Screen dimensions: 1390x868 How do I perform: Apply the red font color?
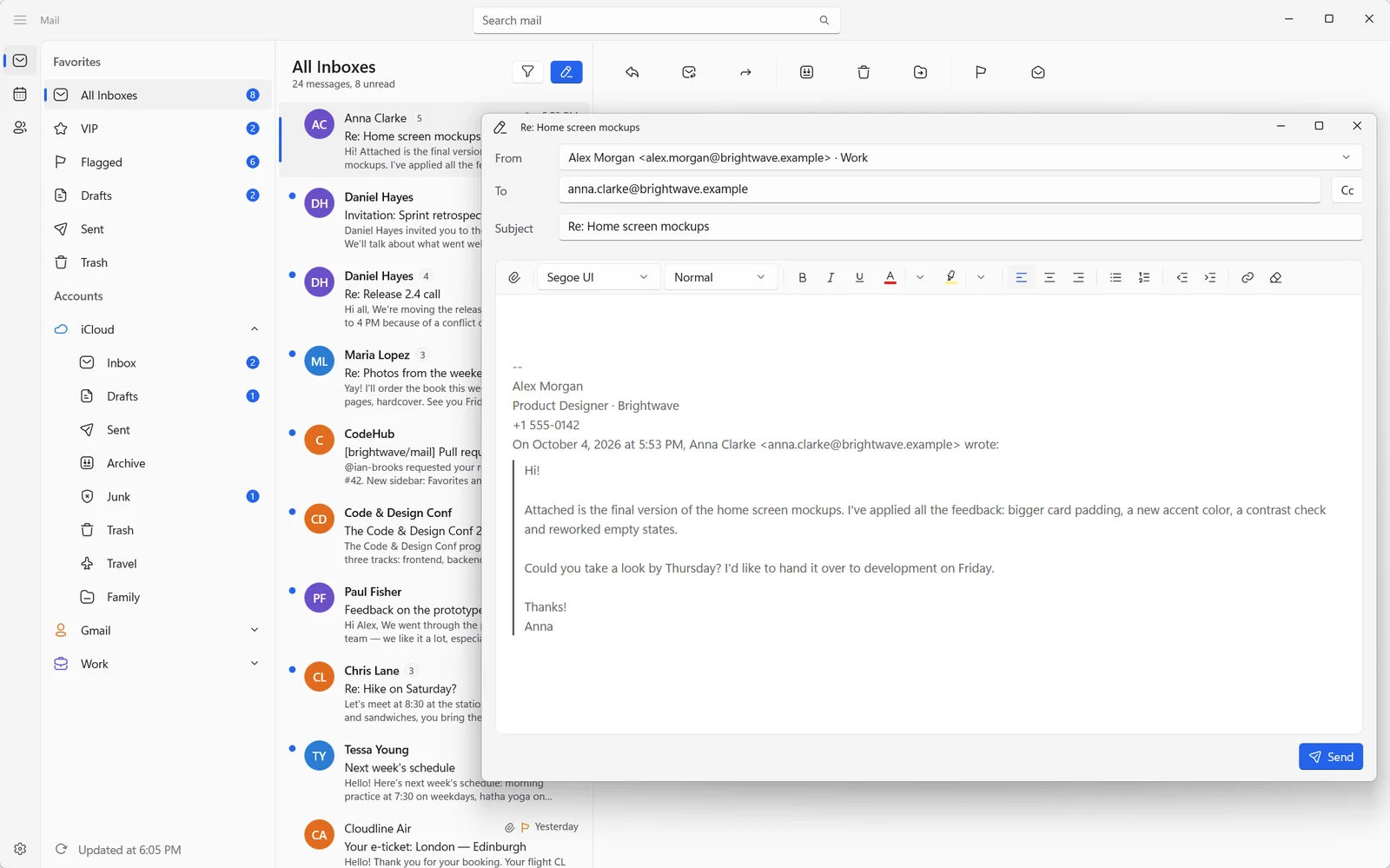pyautogui.click(x=890, y=277)
